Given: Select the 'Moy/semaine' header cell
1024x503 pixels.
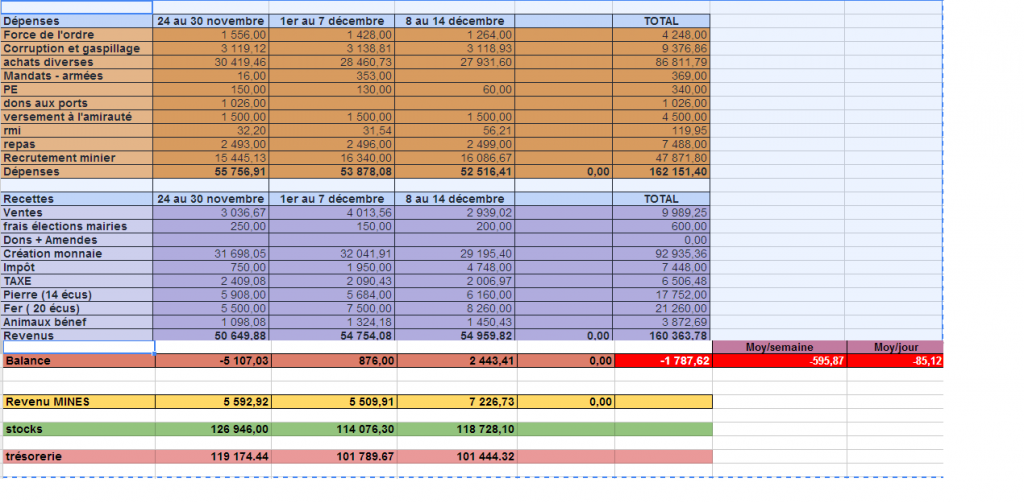Looking at the screenshot, I should [x=780, y=348].
